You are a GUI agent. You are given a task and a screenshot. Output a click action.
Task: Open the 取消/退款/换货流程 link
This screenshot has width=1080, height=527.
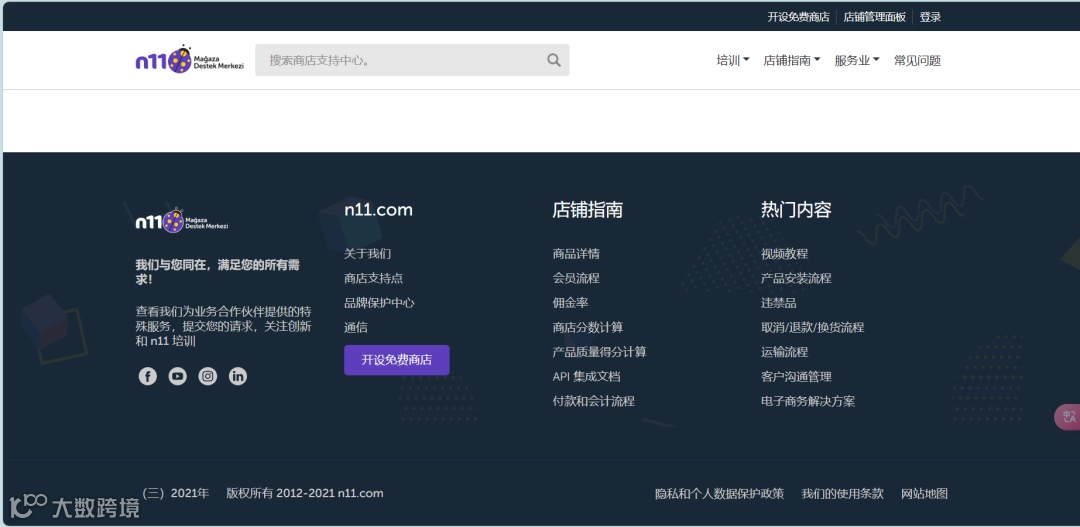(x=813, y=328)
